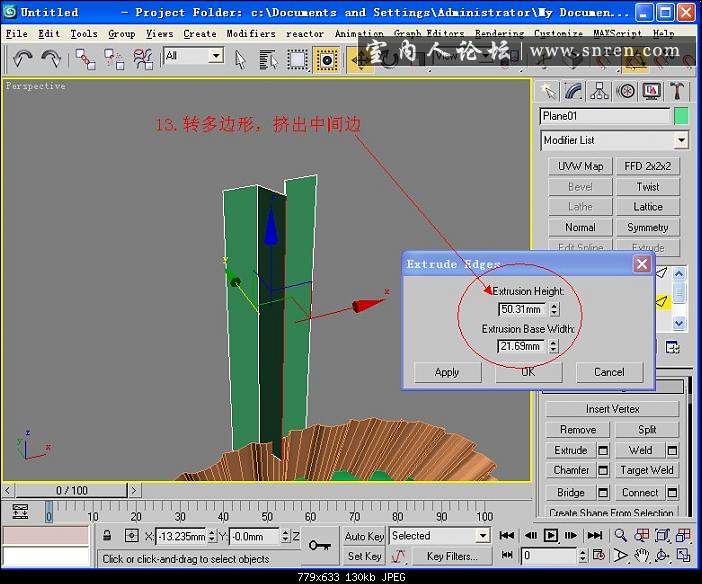This screenshot has width=702, height=584.
Task: Click the Undo arrow in main toolbar
Action: (x=23, y=59)
